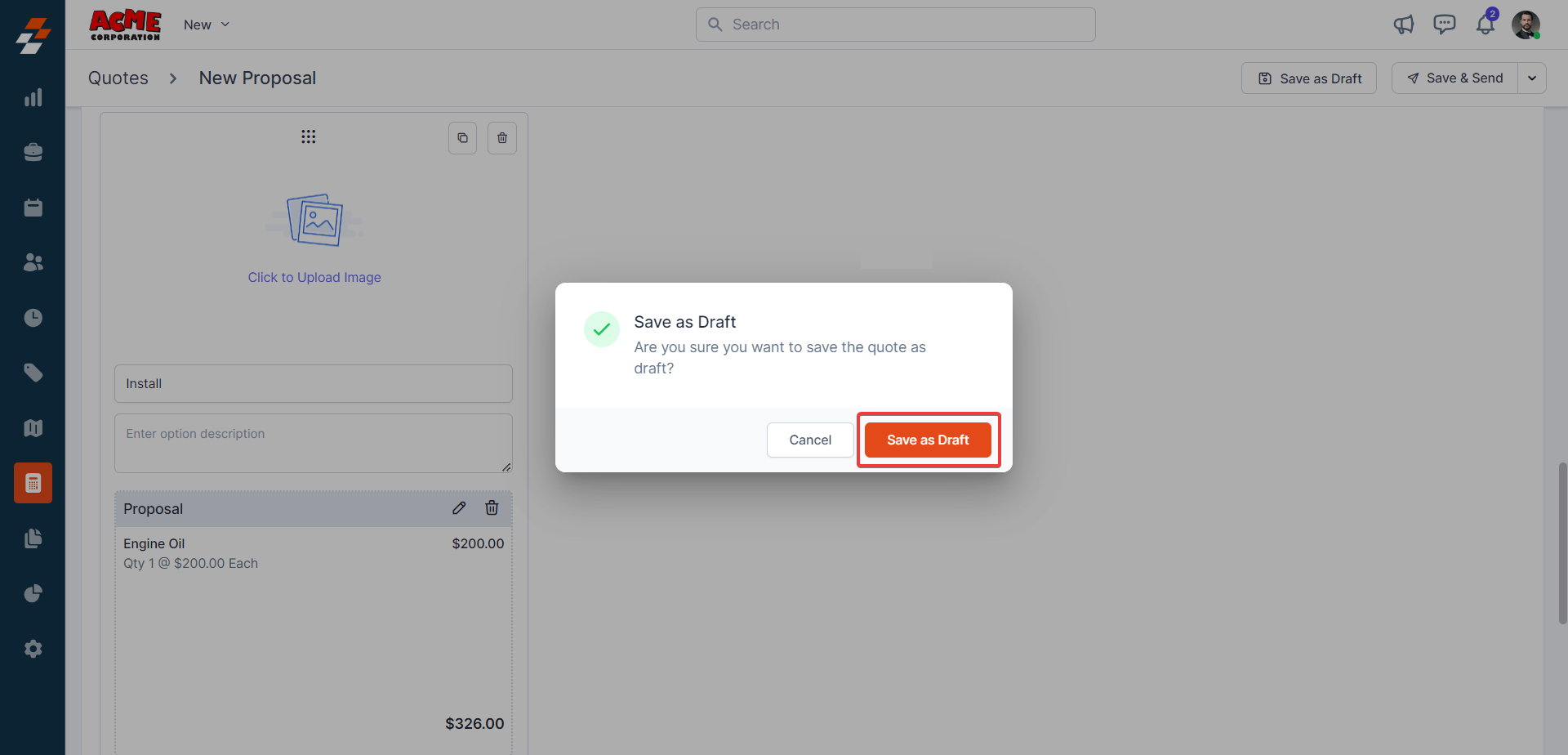Screen dimensions: 1568x755
Task: Open the dashboard bar chart sidebar item
Action: [33, 98]
